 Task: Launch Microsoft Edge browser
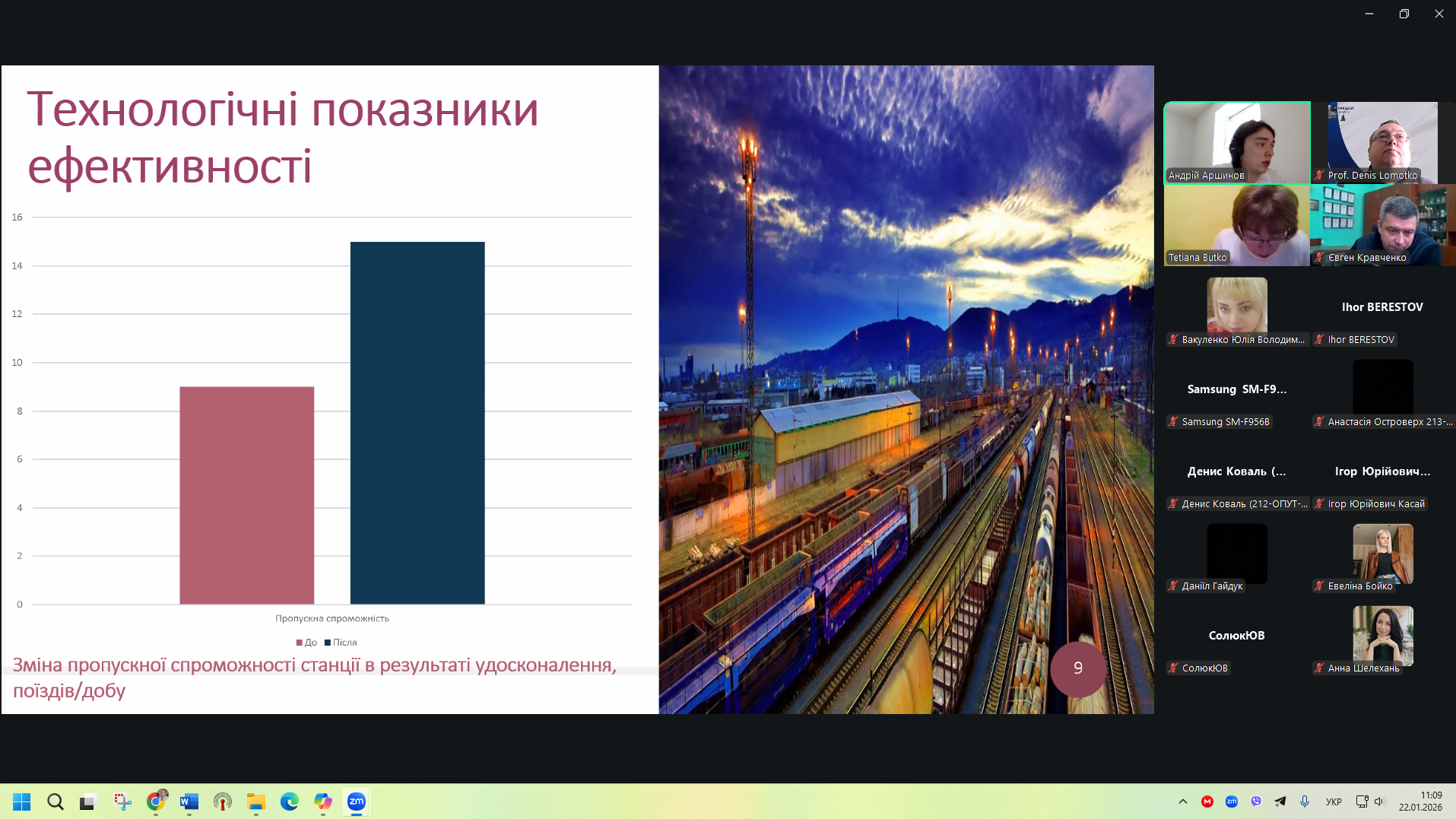tap(290, 802)
